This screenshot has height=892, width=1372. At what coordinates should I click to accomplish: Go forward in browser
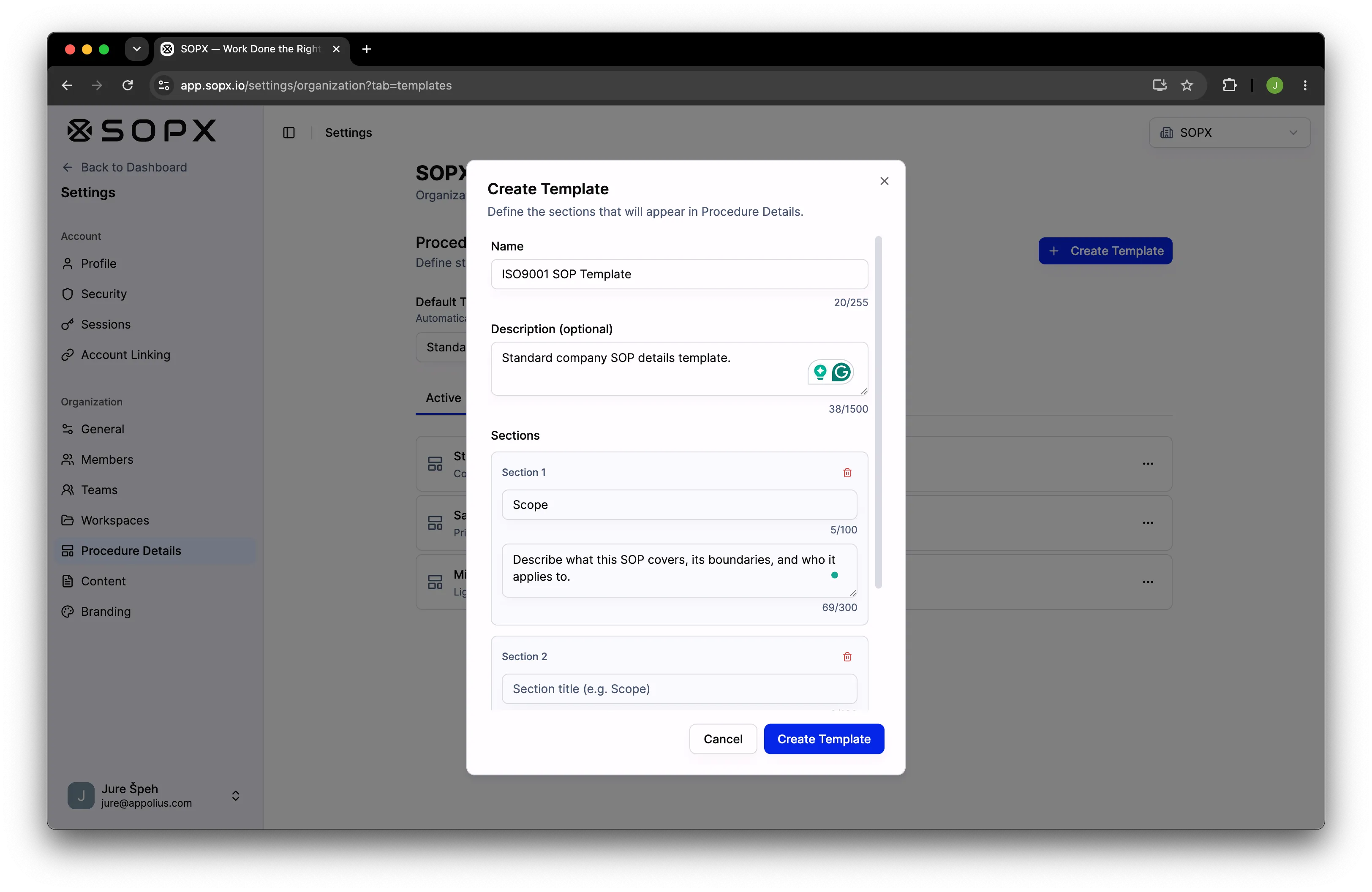[97, 85]
